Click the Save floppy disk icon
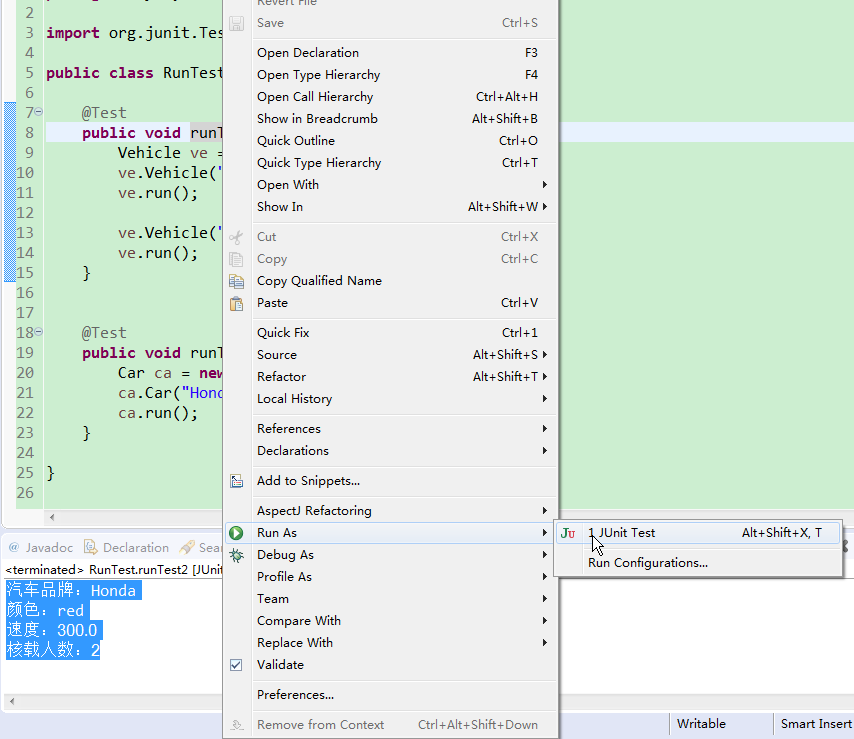 tap(236, 23)
